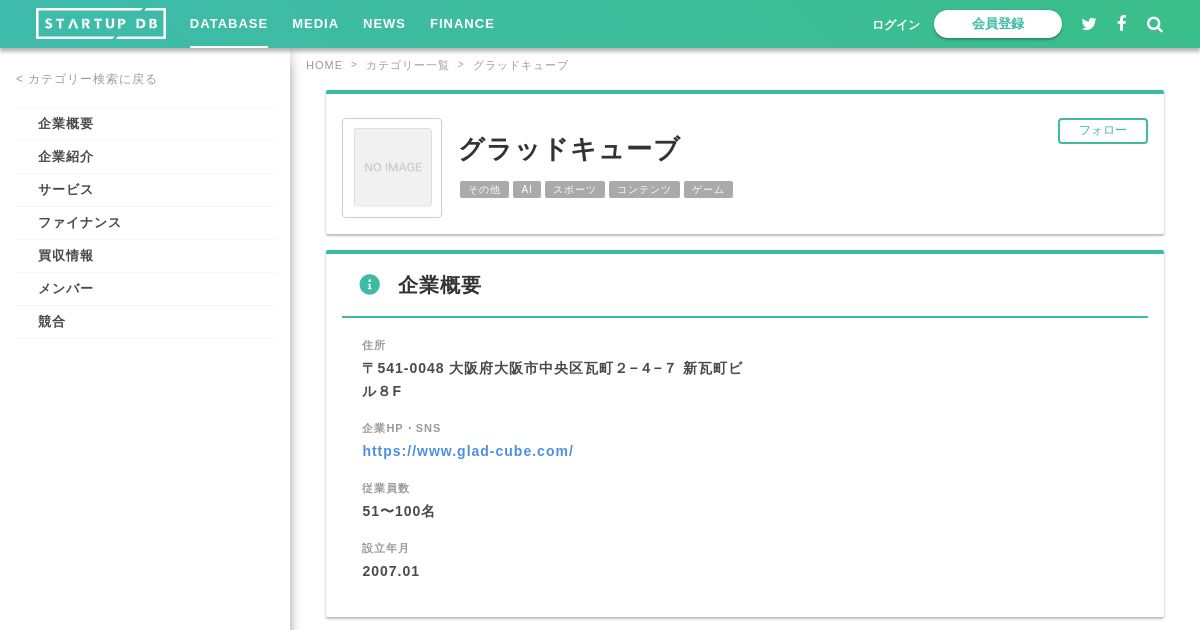Select 企業概要 in sidebar

(145, 124)
